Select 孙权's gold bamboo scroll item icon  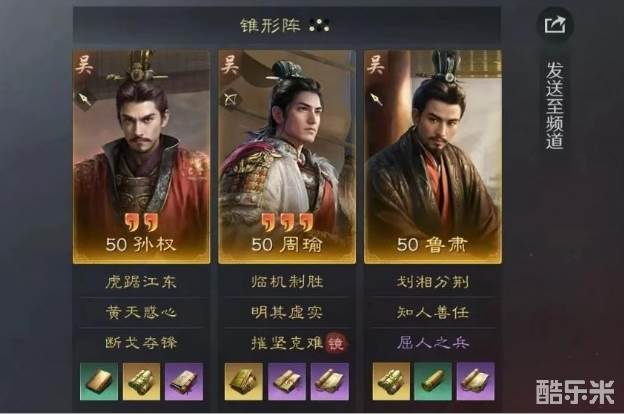141,381
